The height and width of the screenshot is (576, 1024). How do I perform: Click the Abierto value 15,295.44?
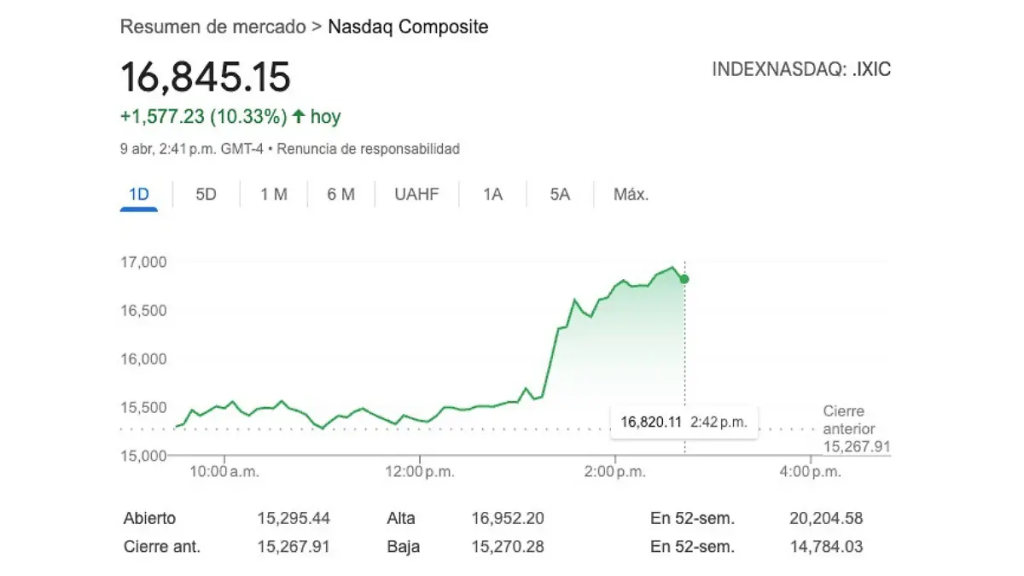[294, 518]
